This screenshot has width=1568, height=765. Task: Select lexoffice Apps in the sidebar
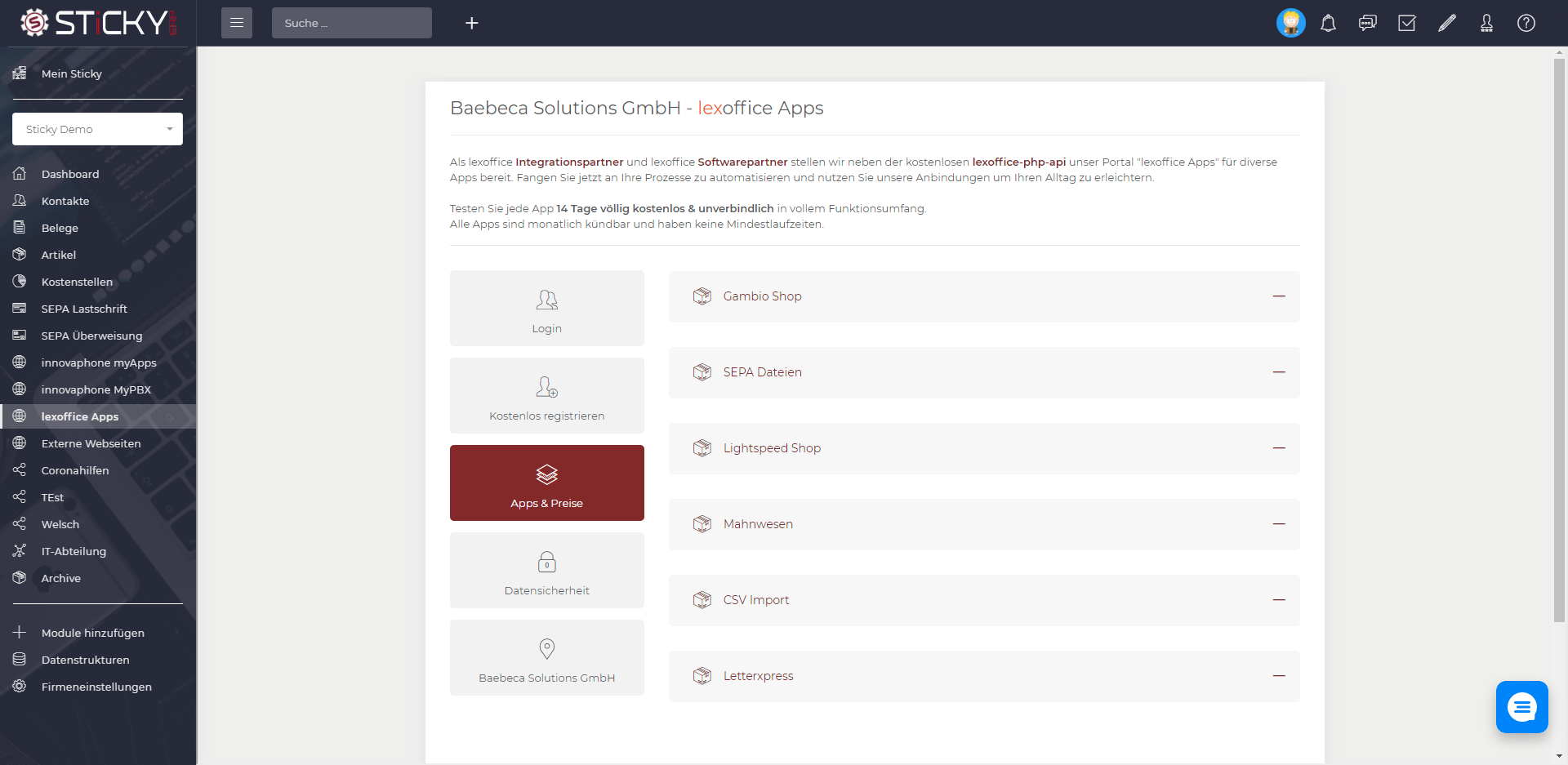click(x=98, y=416)
